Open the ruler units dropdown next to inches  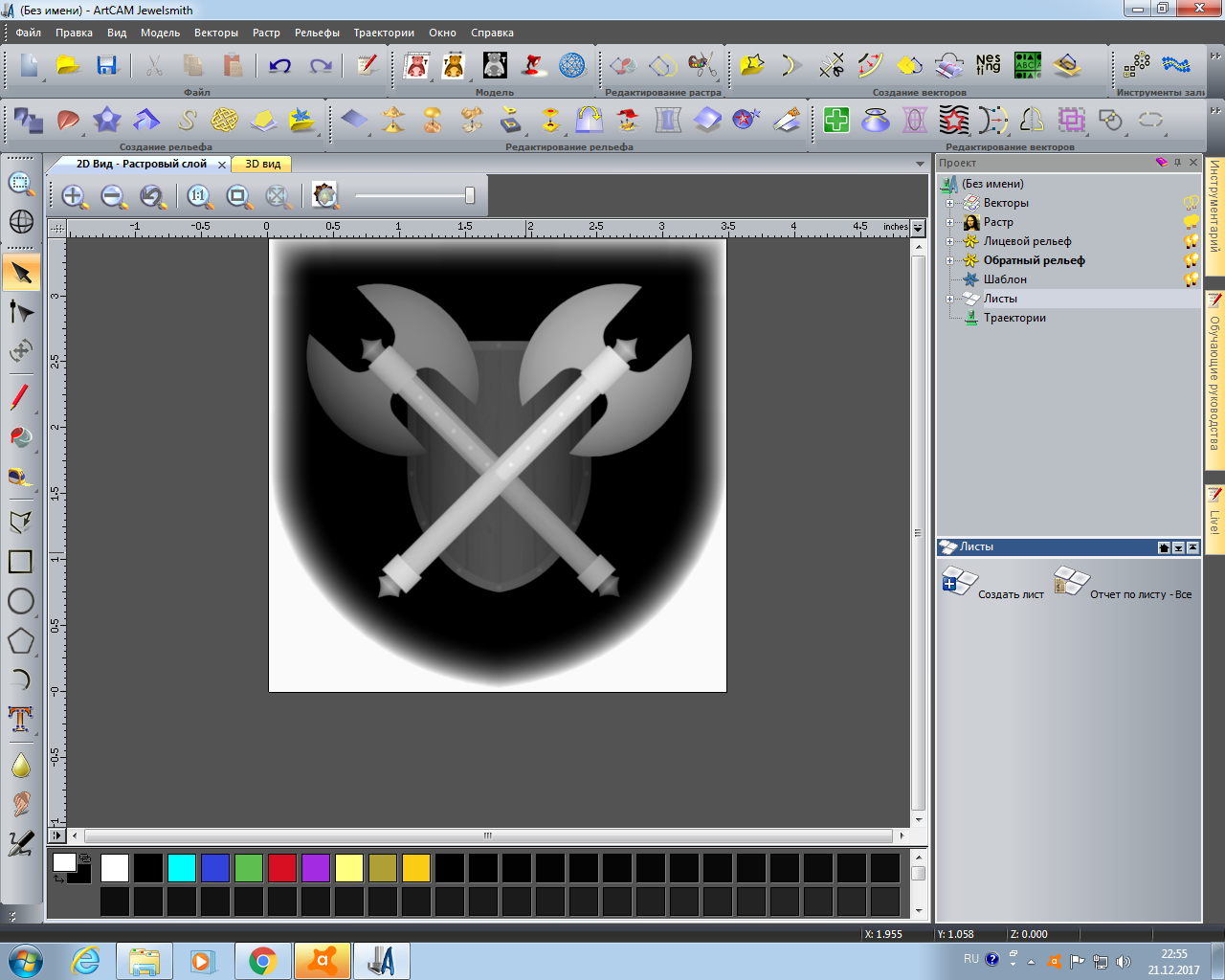coord(918,228)
